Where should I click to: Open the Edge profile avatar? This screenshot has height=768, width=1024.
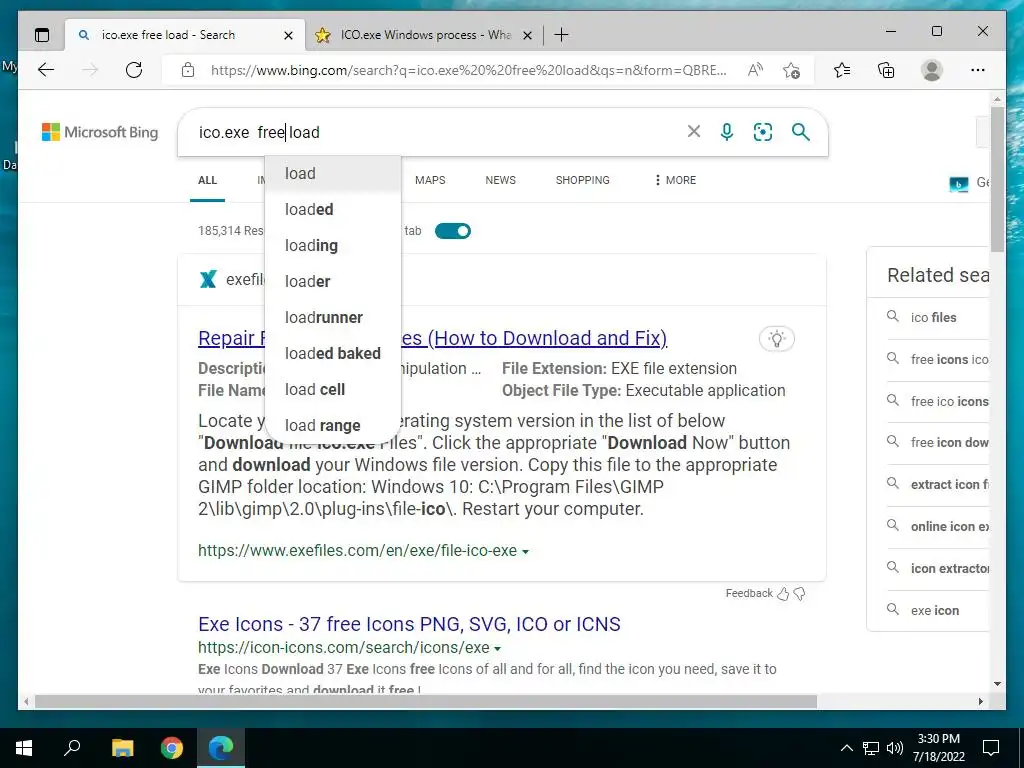coord(932,70)
